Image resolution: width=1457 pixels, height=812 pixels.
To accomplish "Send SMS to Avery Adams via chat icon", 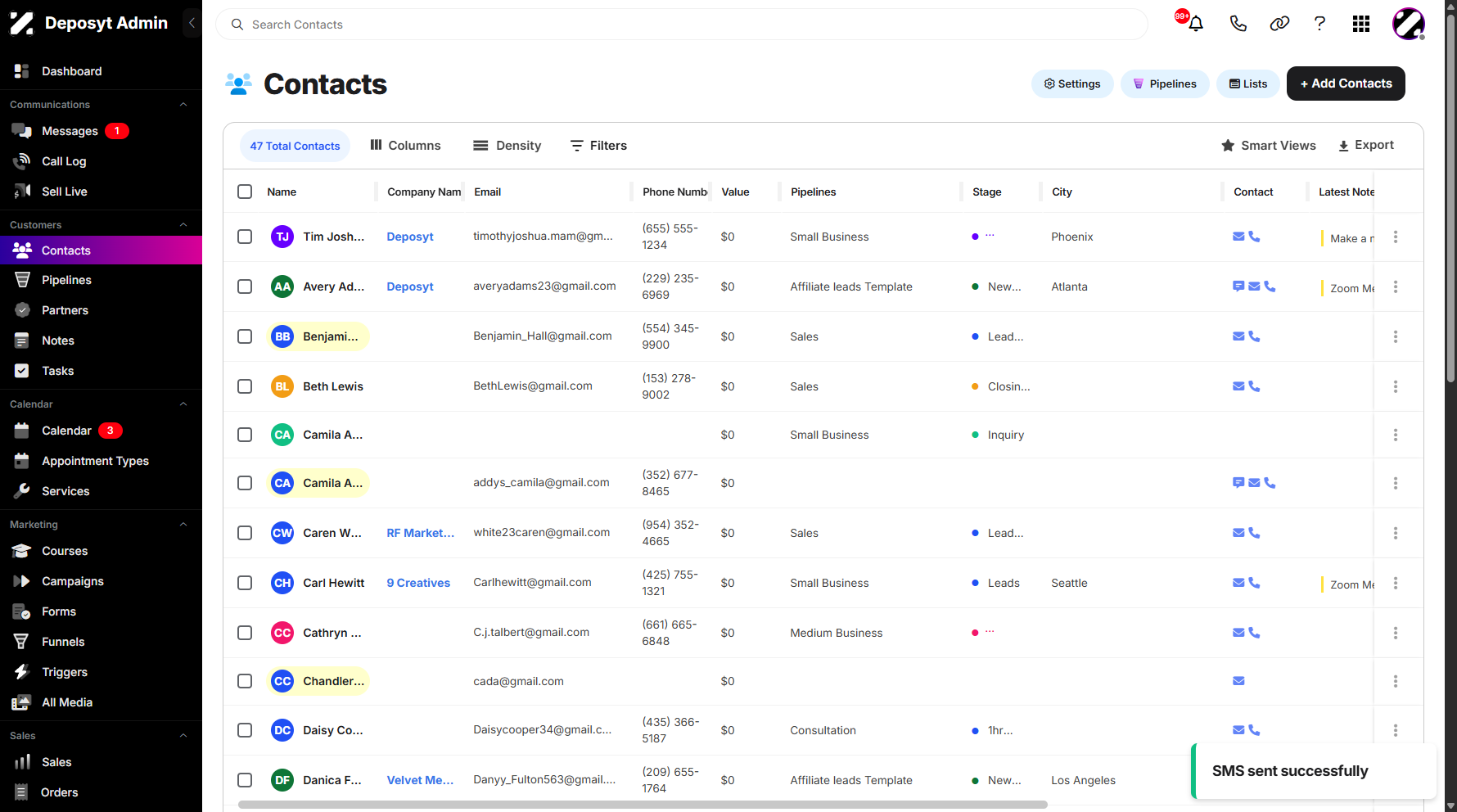I will pyautogui.click(x=1238, y=286).
